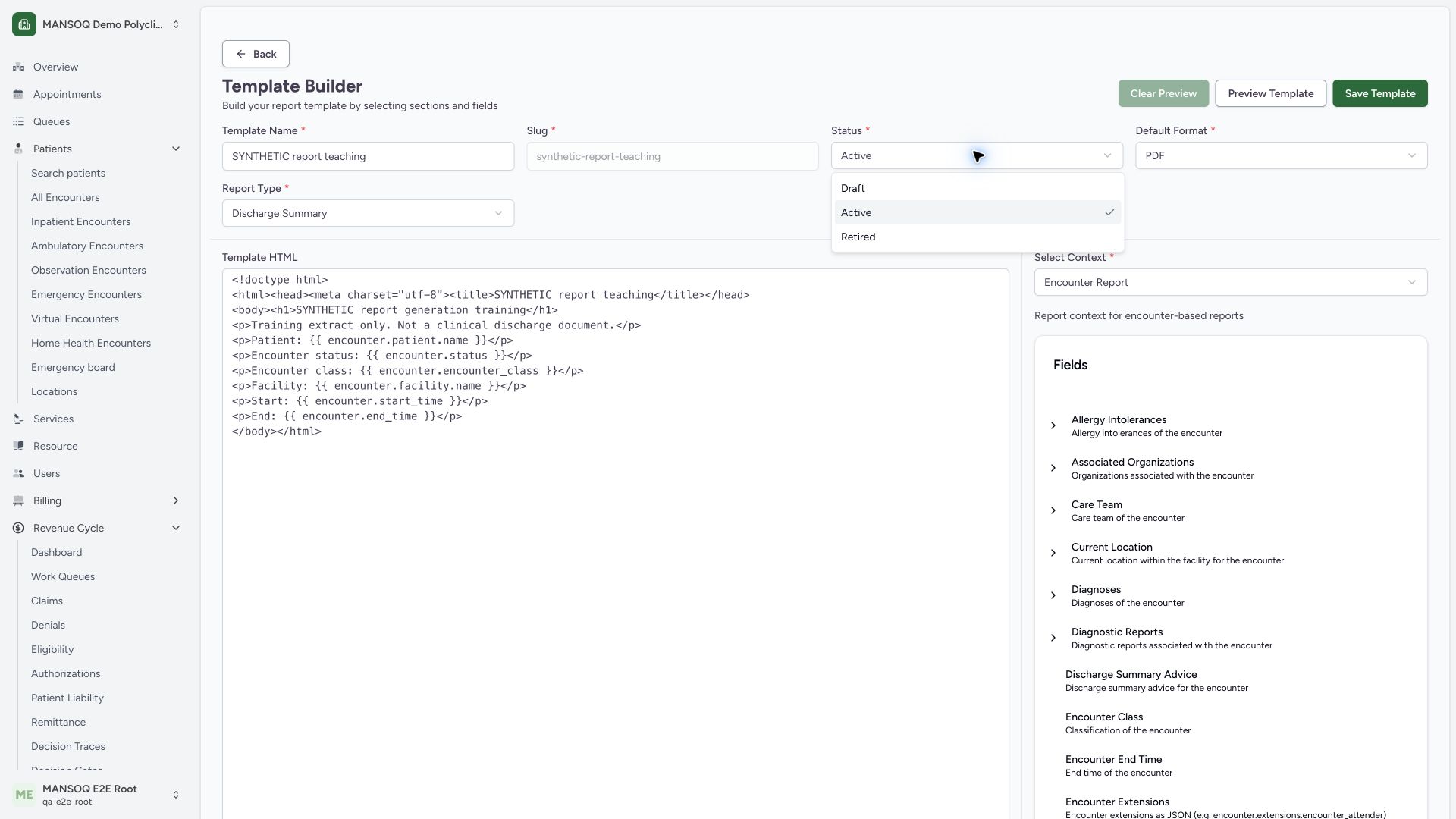This screenshot has height=819, width=1456.
Task: Click the Queues list icon
Action: (18, 121)
